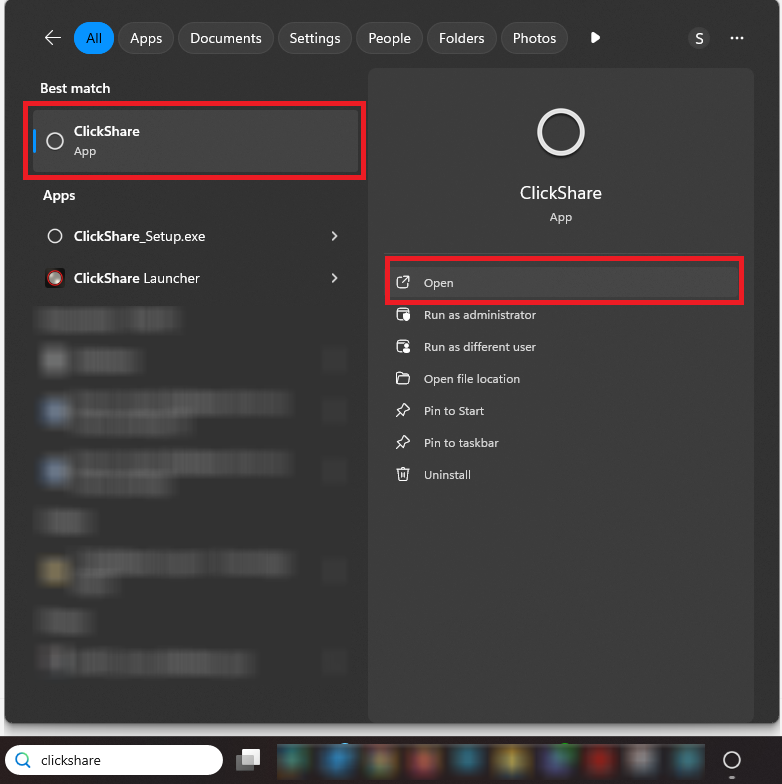Switch to the Photos filter tab
The image size is (782, 784).
click(534, 38)
